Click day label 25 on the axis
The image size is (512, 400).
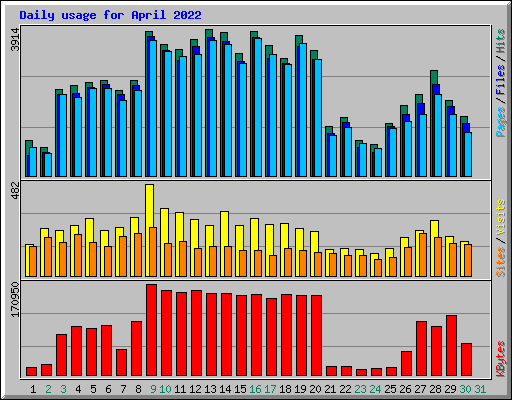[x=390, y=389]
